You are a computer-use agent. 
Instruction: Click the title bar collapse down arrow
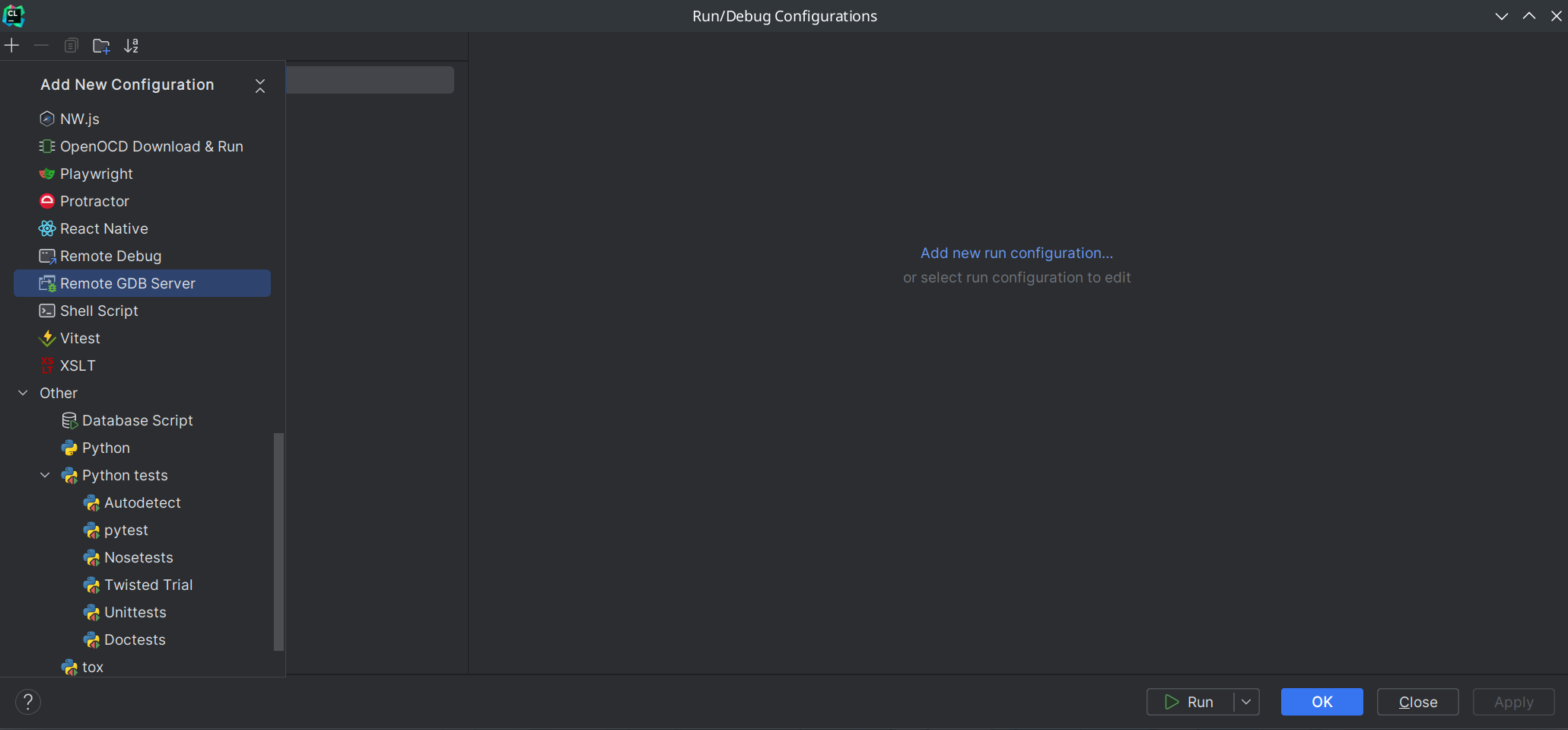tap(1501, 16)
